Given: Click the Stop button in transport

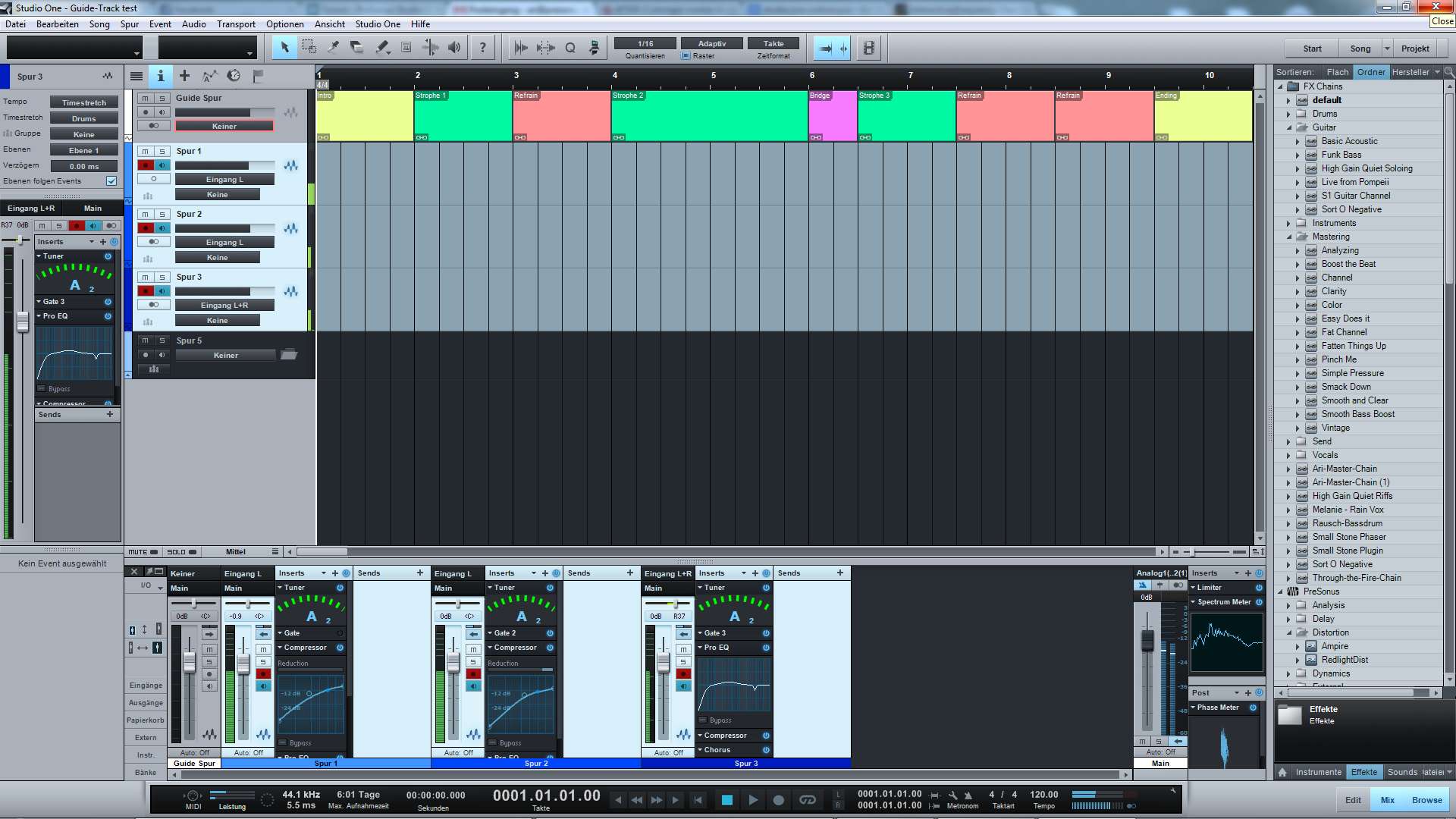Looking at the screenshot, I should coord(726,799).
